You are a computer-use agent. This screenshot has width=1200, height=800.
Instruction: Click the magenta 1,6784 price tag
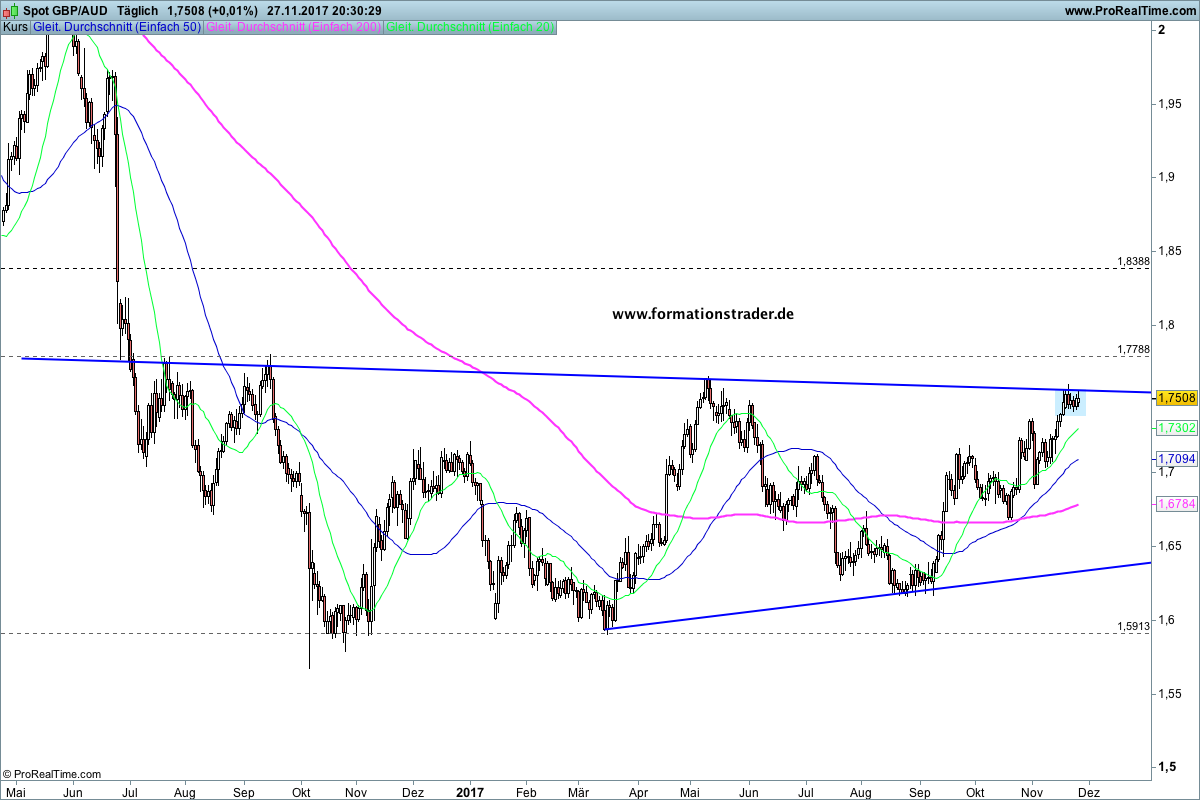(x=1176, y=505)
